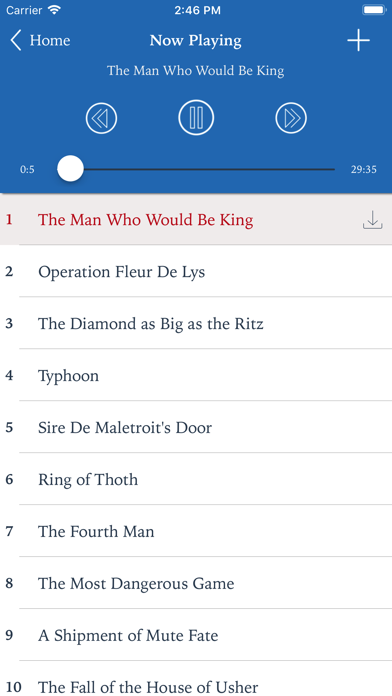Tap the rewind playback icon
The height and width of the screenshot is (696, 392).
pos(101,118)
